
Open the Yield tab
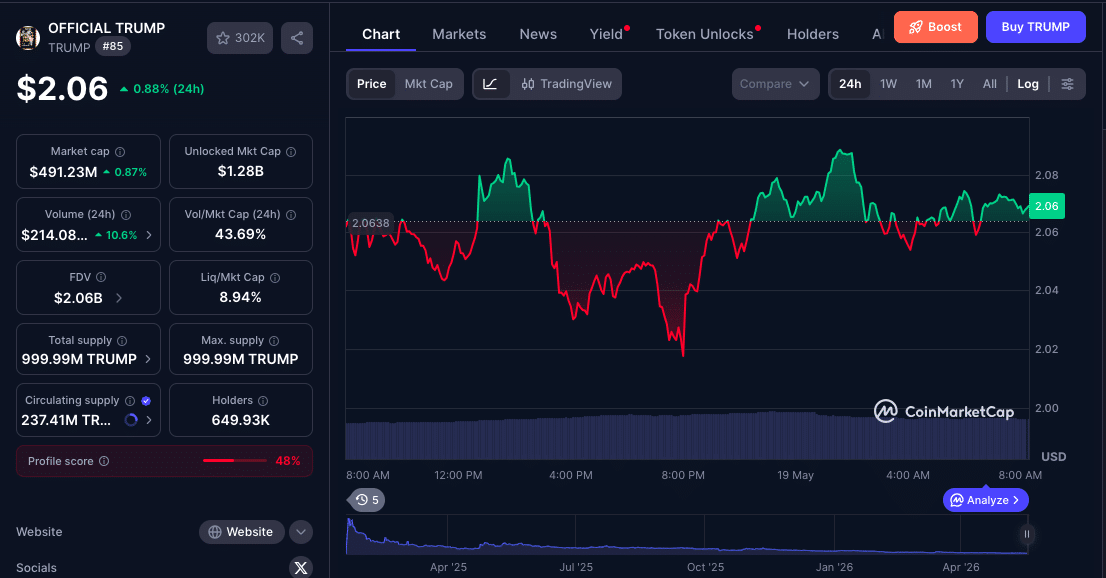[x=607, y=34]
